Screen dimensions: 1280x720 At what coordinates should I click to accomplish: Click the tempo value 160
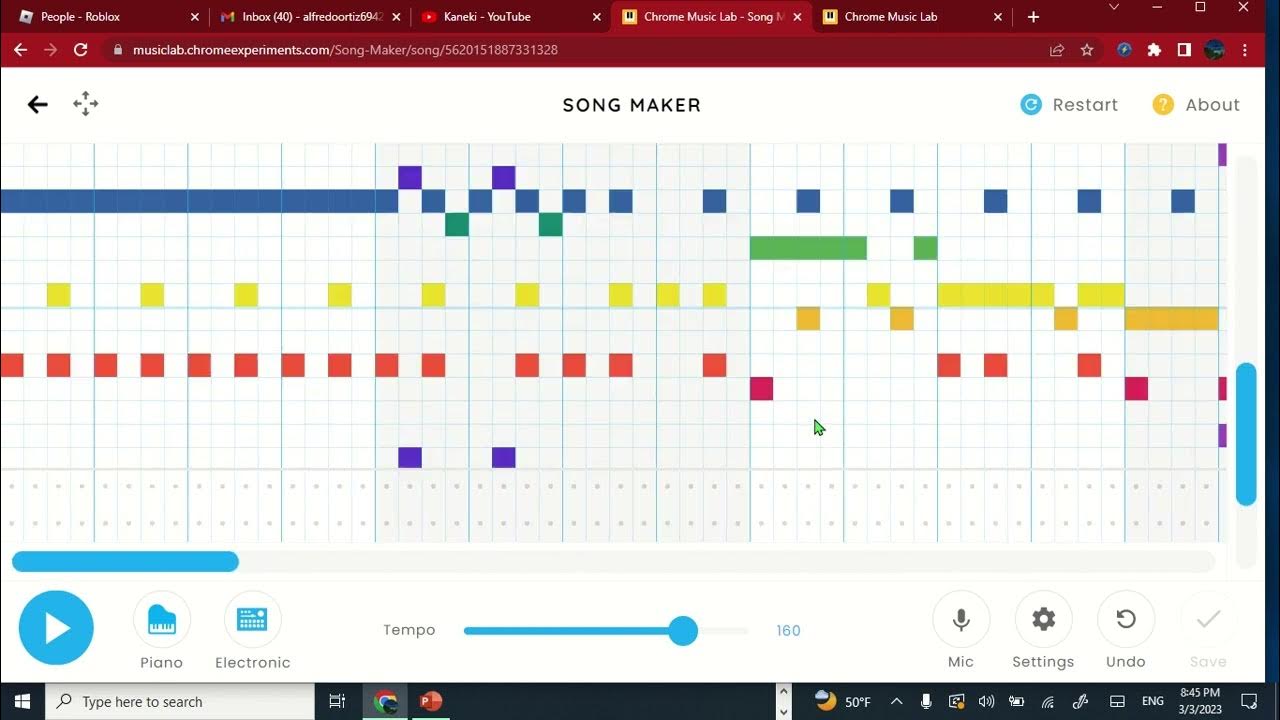point(788,631)
